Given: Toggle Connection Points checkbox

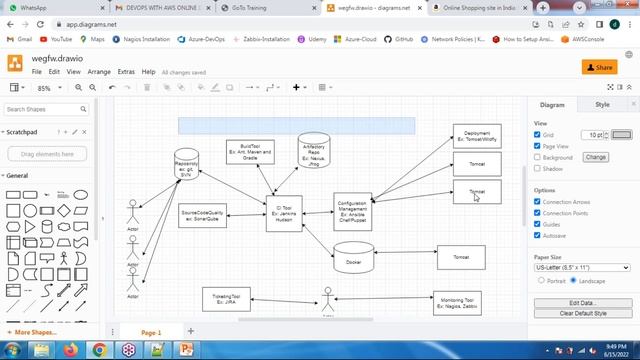Looking at the screenshot, I should [537, 213].
